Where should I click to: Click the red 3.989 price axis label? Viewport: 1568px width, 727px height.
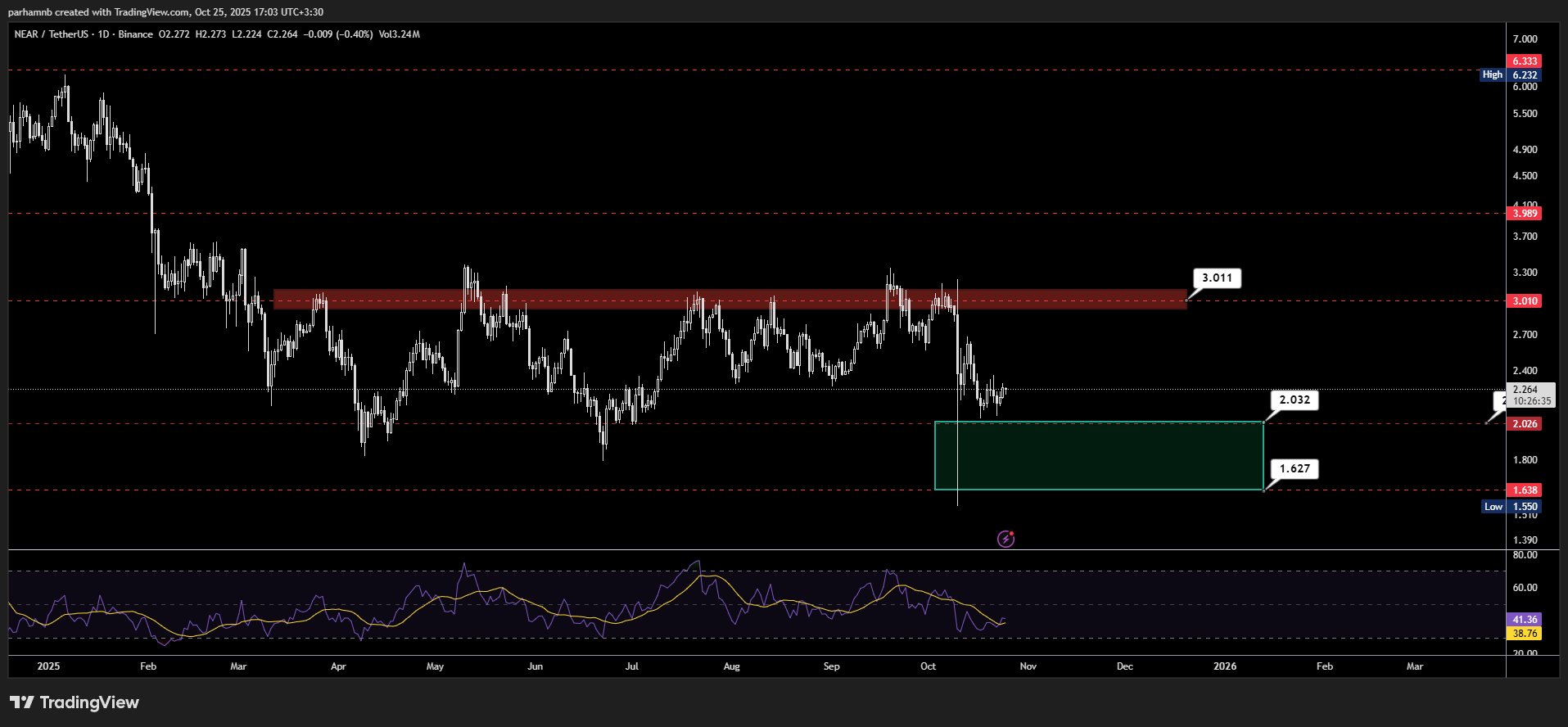1524,214
